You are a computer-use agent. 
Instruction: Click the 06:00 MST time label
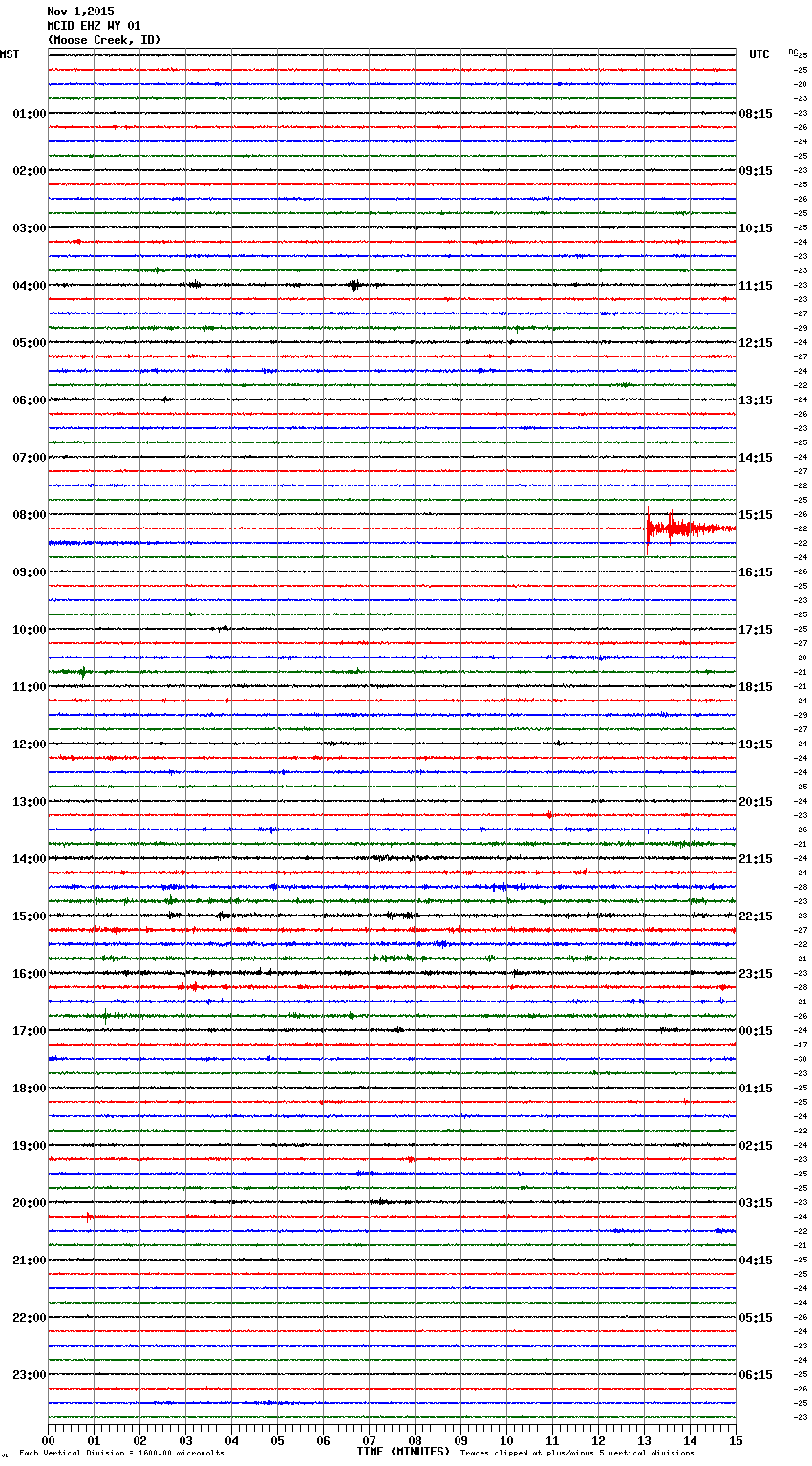tap(30, 400)
